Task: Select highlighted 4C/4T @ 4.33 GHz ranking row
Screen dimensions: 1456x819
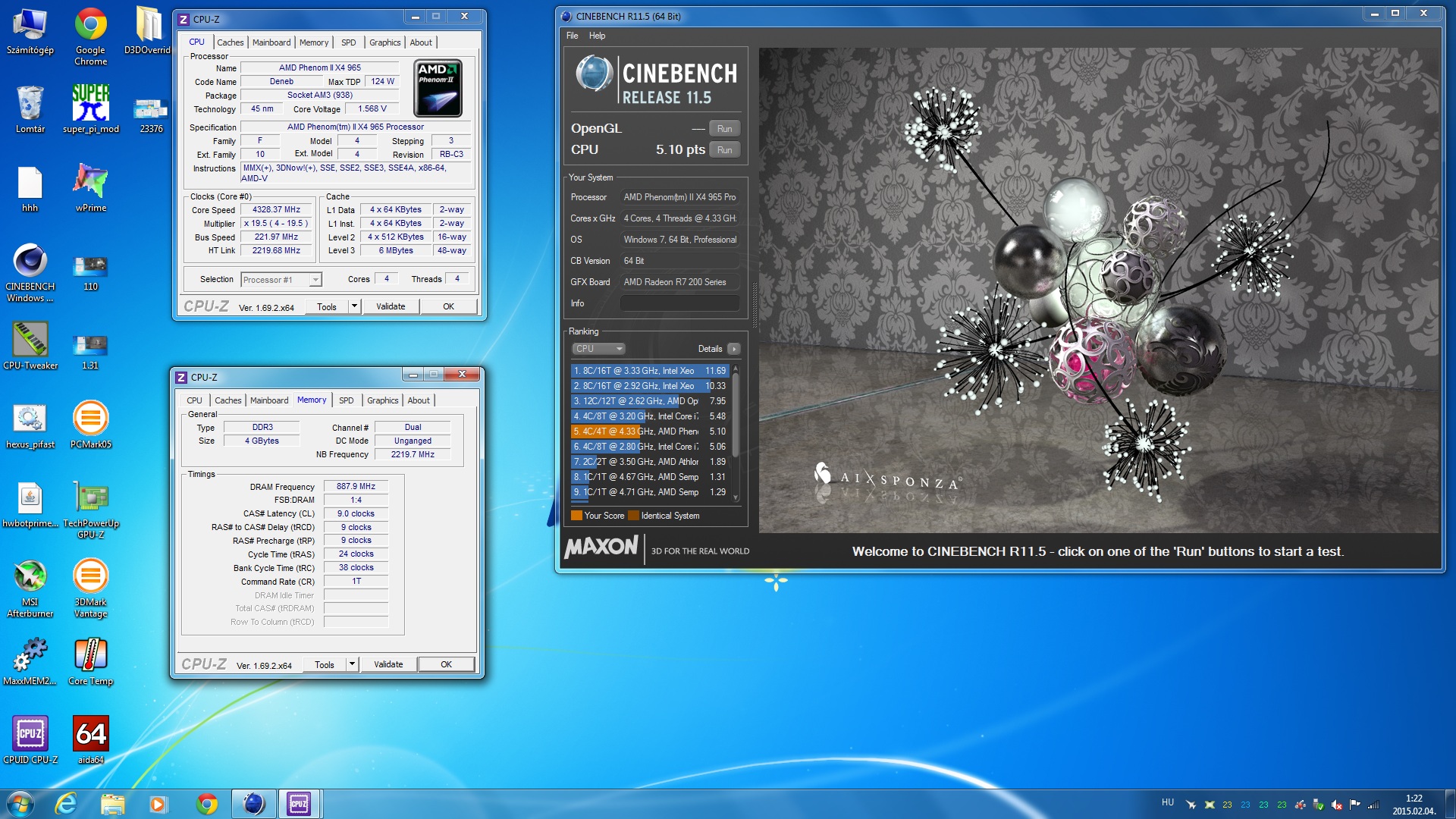Action: 649,431
